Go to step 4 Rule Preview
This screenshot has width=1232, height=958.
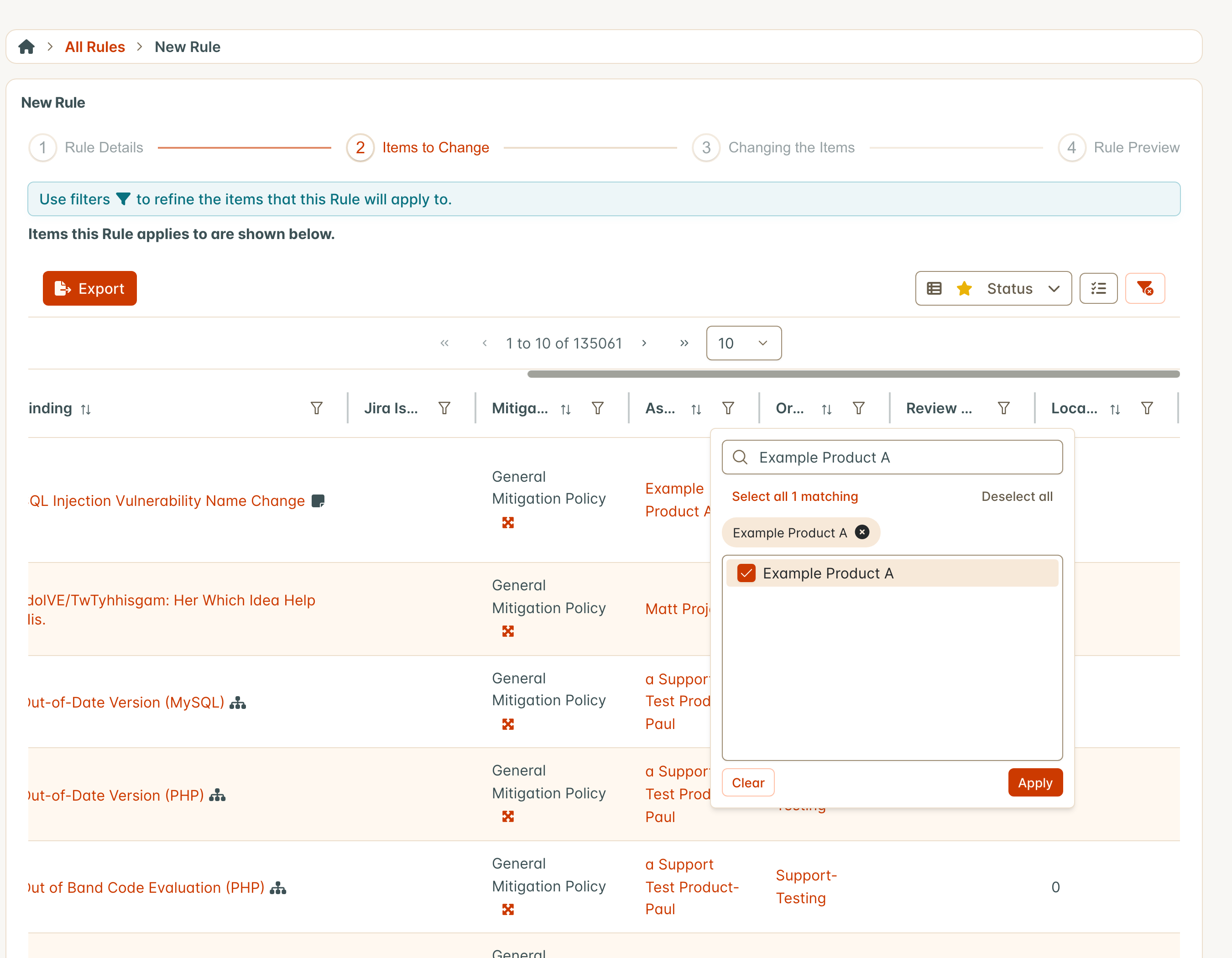[x=1119, y=148]
